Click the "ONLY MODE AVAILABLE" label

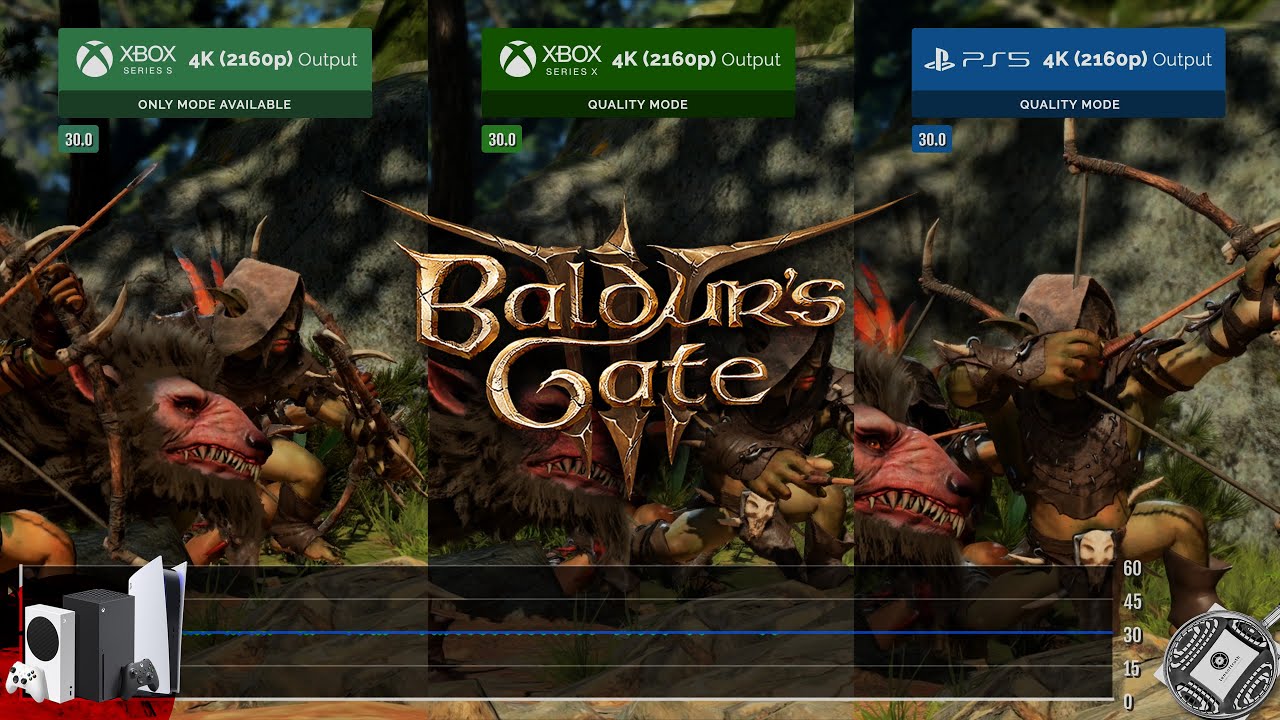pyautogui.click(x=215, y=104)
